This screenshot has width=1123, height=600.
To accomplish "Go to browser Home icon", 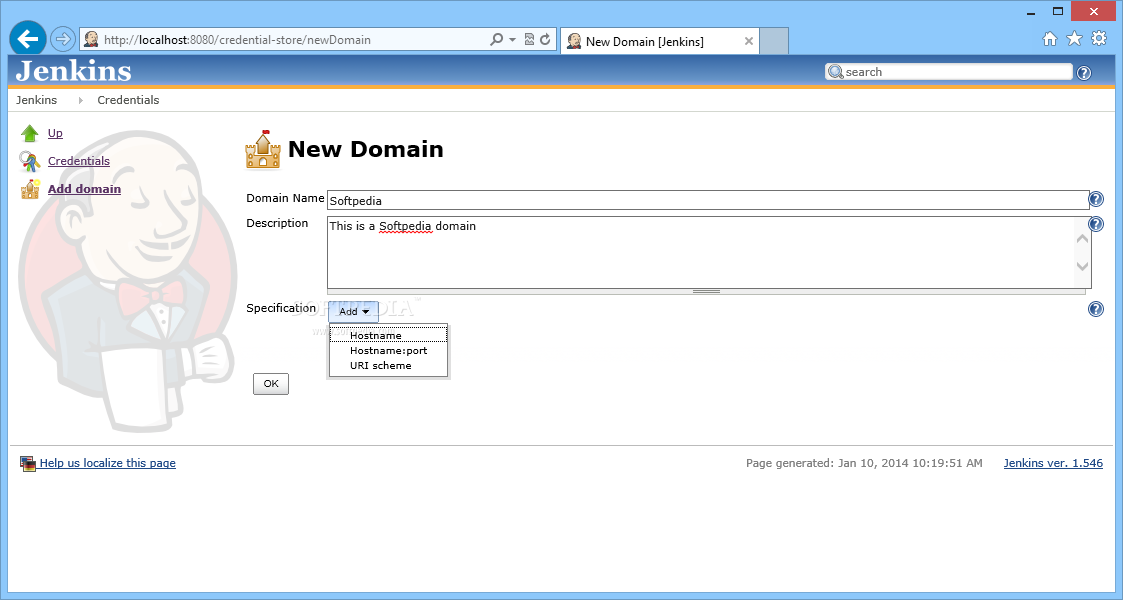I will pyautogui.click(x=1049, y=39).
